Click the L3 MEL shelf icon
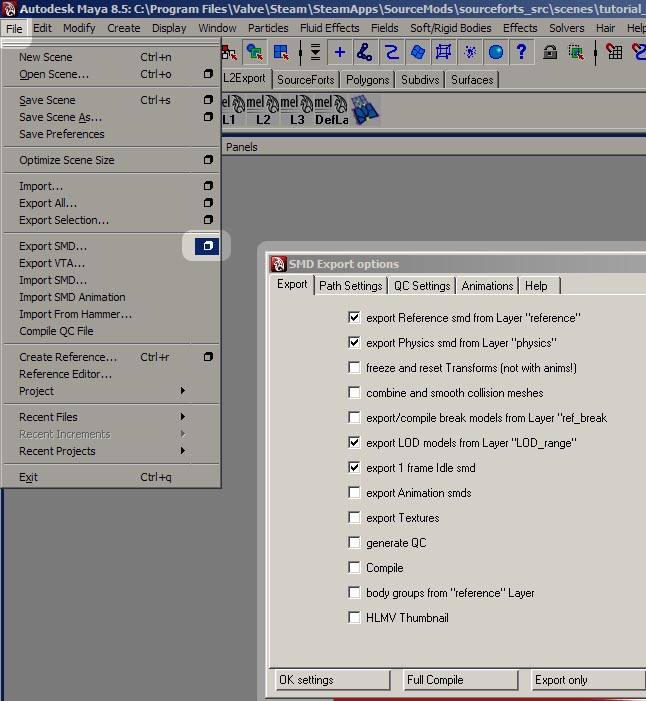 296,110
